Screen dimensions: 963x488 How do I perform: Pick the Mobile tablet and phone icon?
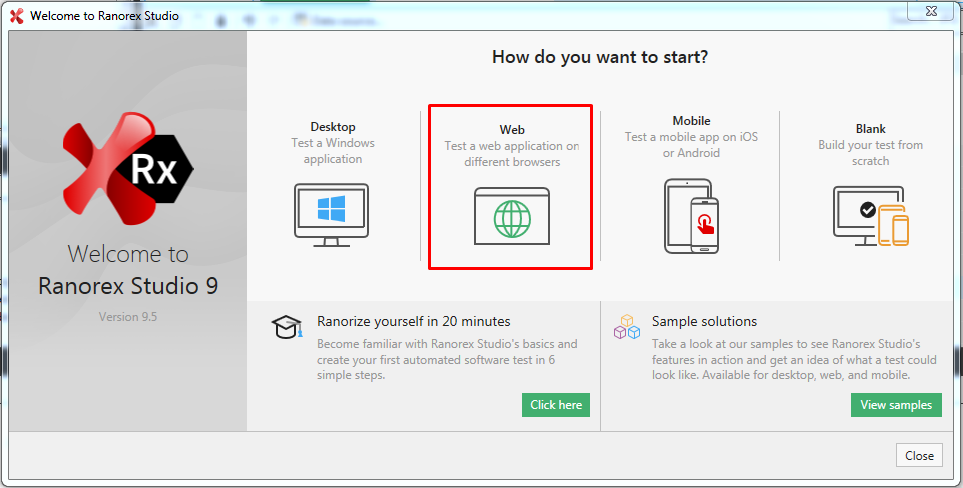coord(692,216)
